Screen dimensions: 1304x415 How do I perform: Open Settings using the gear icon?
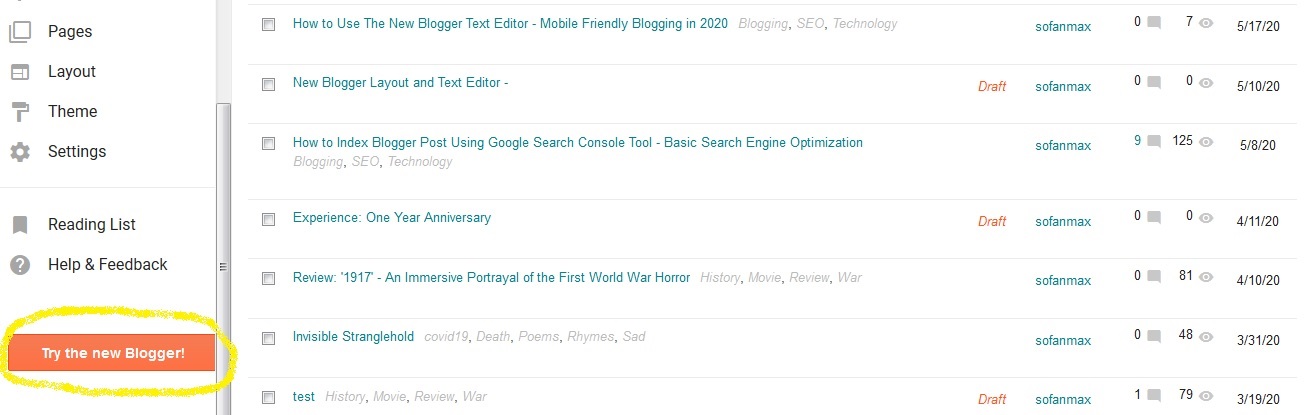point(20,152)
